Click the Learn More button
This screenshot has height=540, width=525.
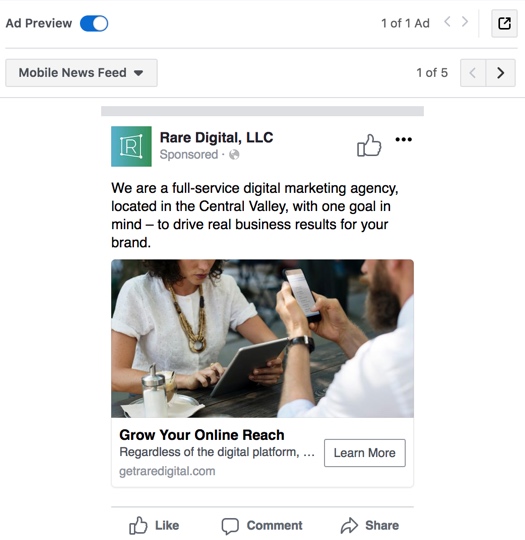[x=365, y=453]
